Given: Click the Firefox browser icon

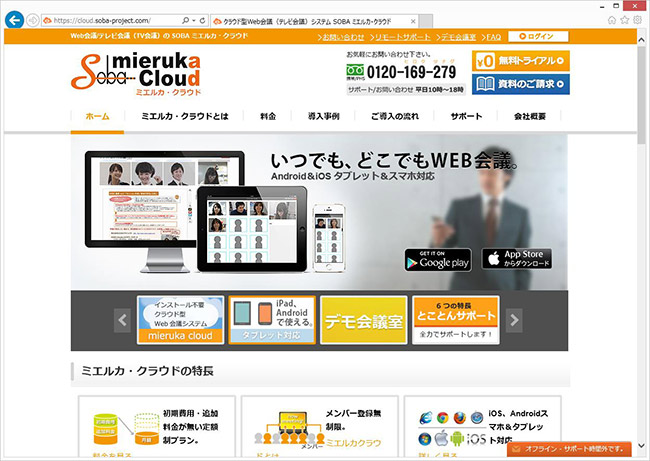Looking at the screenshot, I should point(459,417).
